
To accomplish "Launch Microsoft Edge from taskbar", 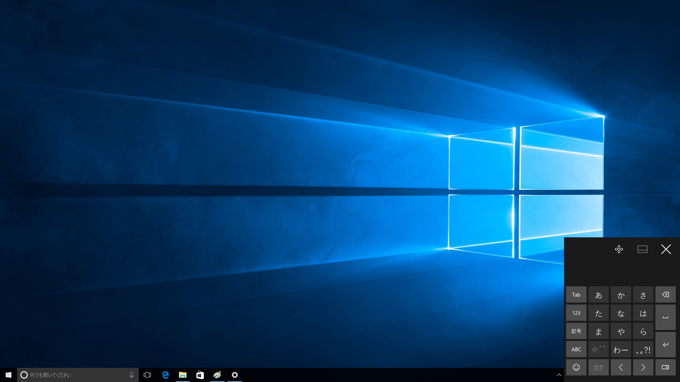I will click(165, 375).
